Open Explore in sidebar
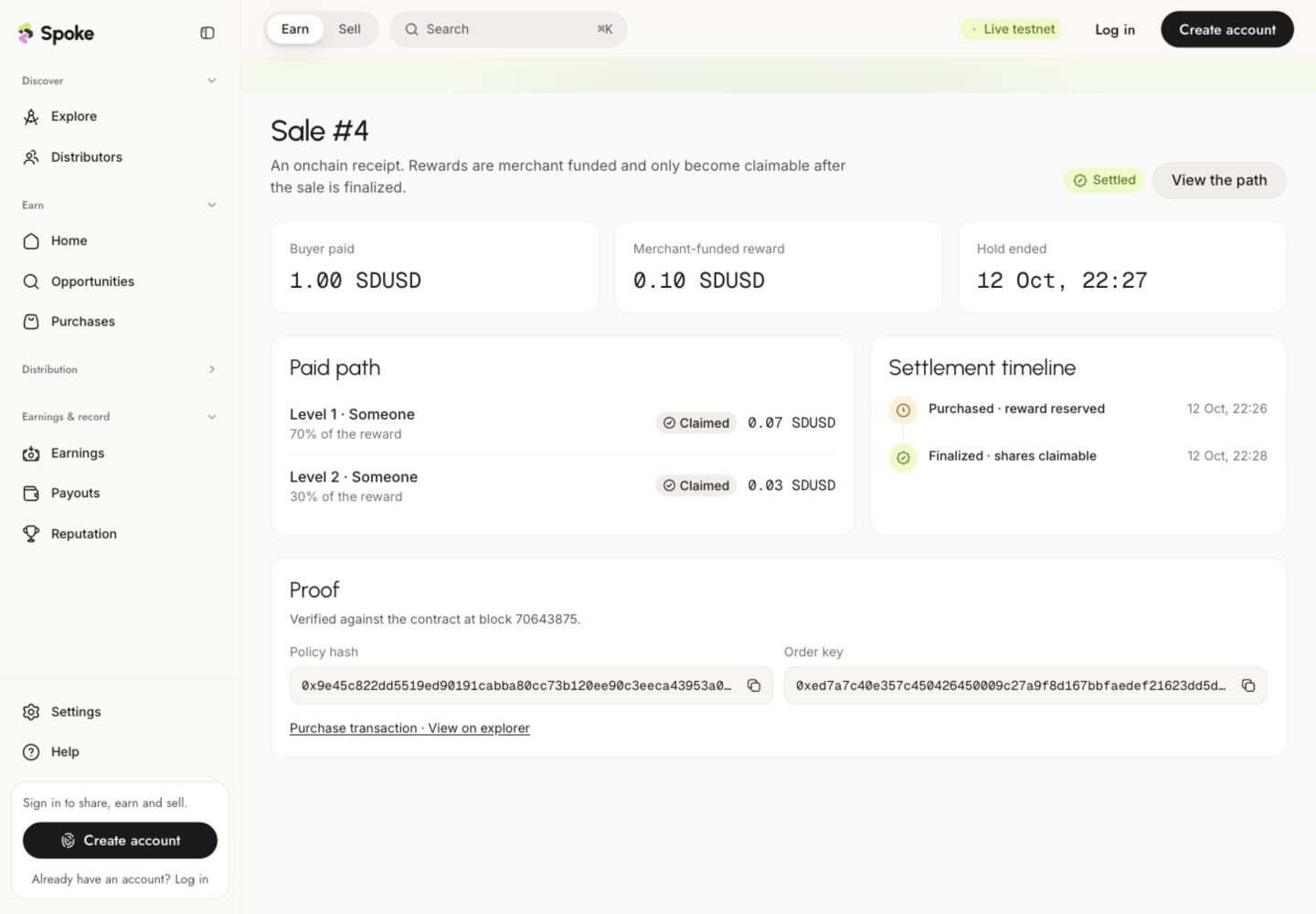 coord(120,117)
